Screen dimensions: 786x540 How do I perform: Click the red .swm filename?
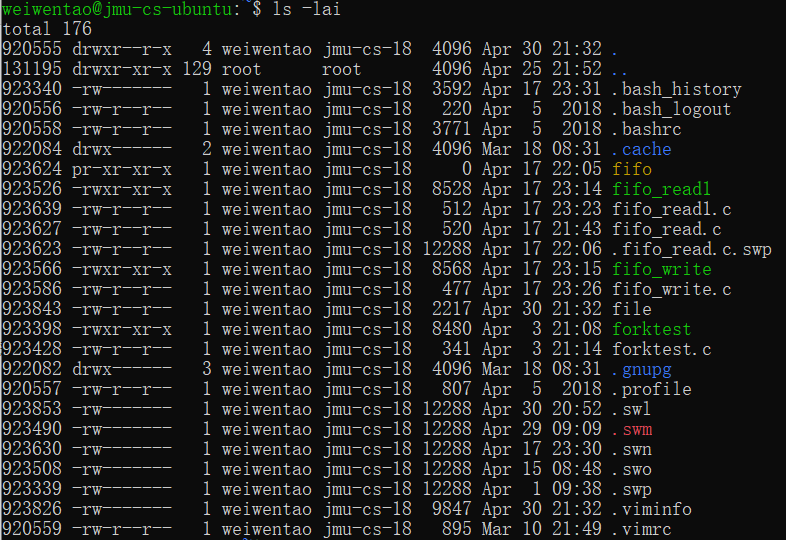tap(632, 430)
